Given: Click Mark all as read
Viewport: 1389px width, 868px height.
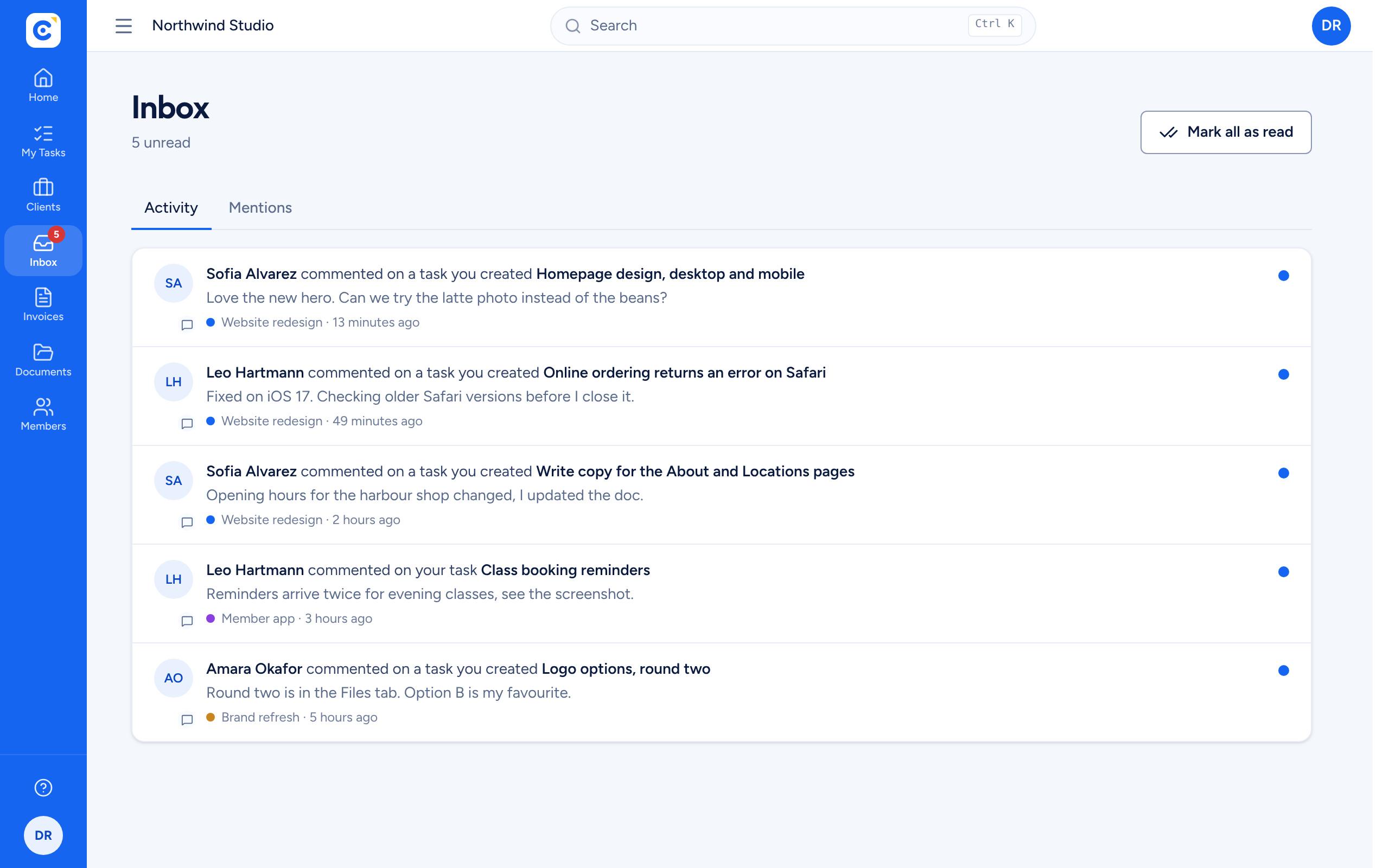Looking at the screenshot, I should click(x=1226, y=132).
